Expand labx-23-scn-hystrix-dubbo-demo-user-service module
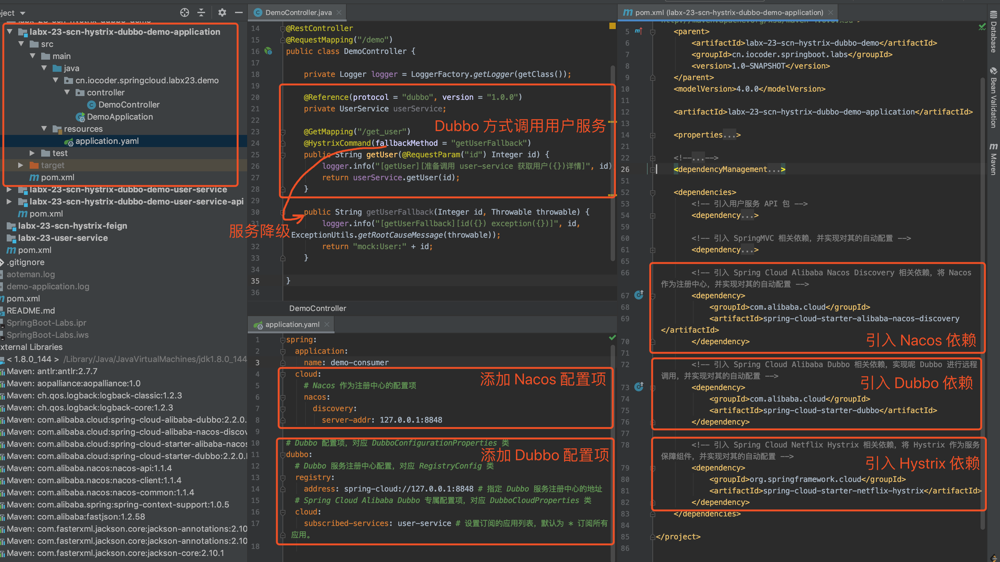The image size is (1000, 562). (10, 189)
